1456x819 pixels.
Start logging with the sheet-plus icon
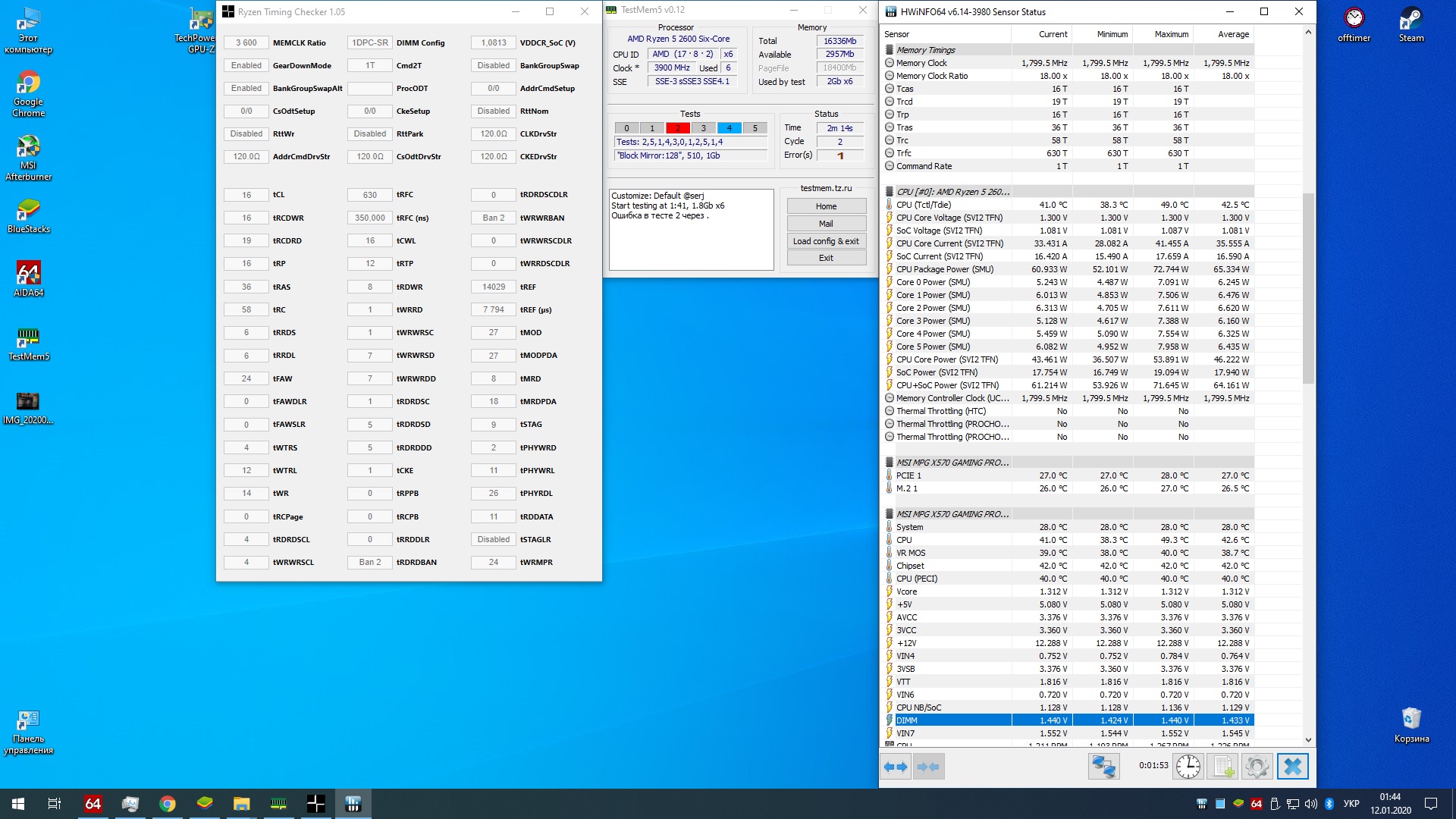[1223, 767]
